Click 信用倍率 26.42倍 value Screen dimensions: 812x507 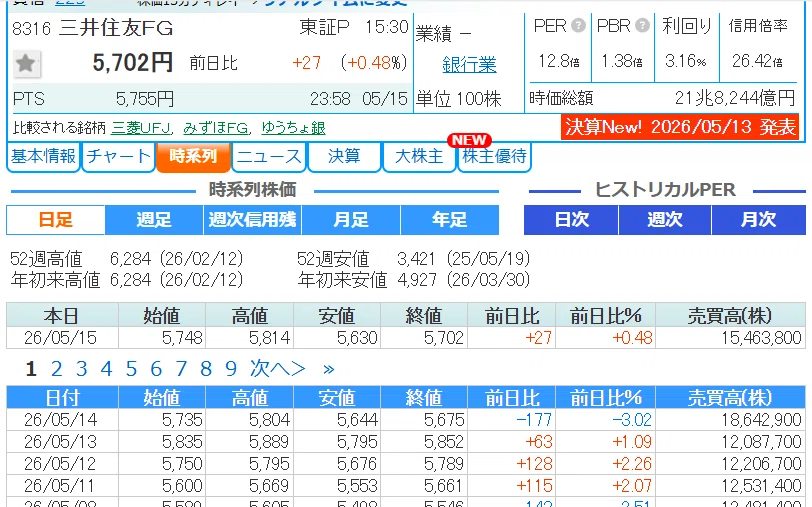(757, 61)
